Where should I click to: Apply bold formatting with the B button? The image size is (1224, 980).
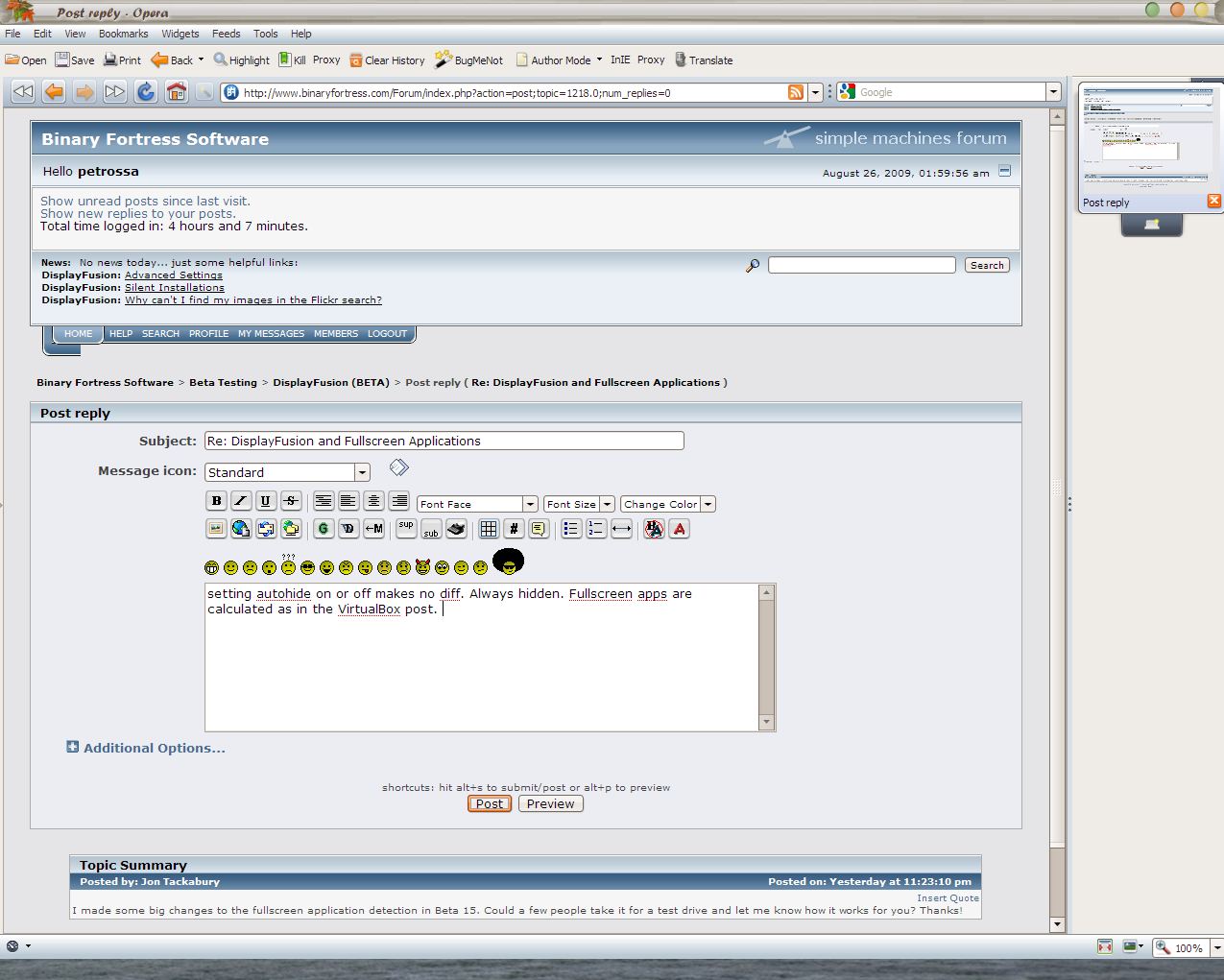point(216,500)
